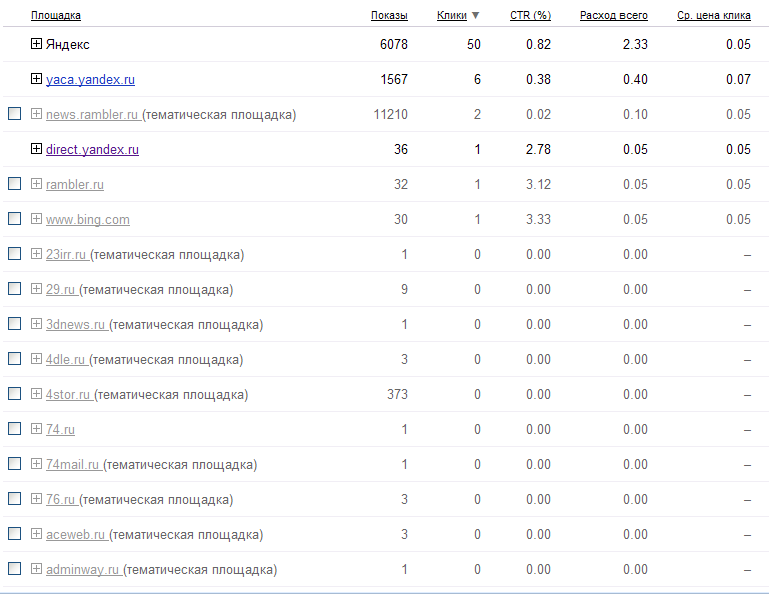Open the 4dle.ru link

tap(66, 360)
